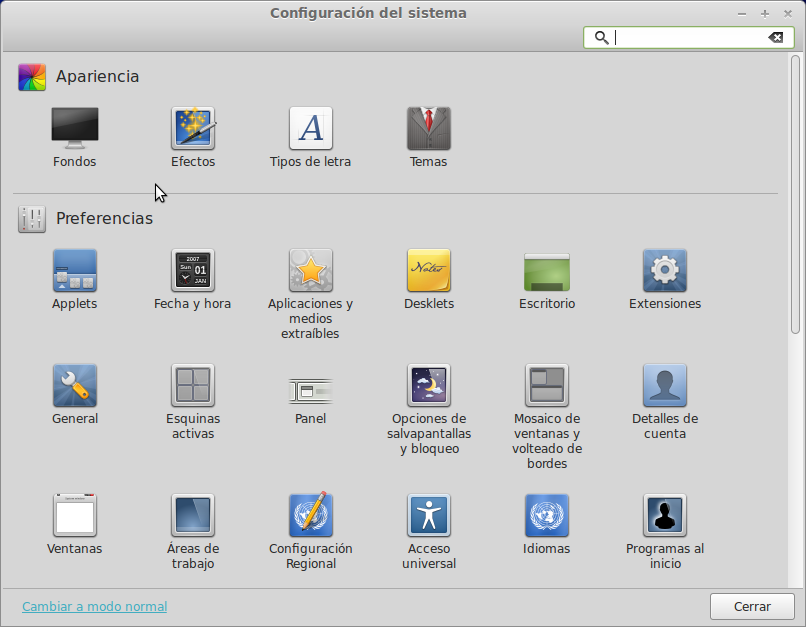The image size is (806, 627).
Task: Click the Cerrar button
Action: pyautogui.click(x=752, y=606)
